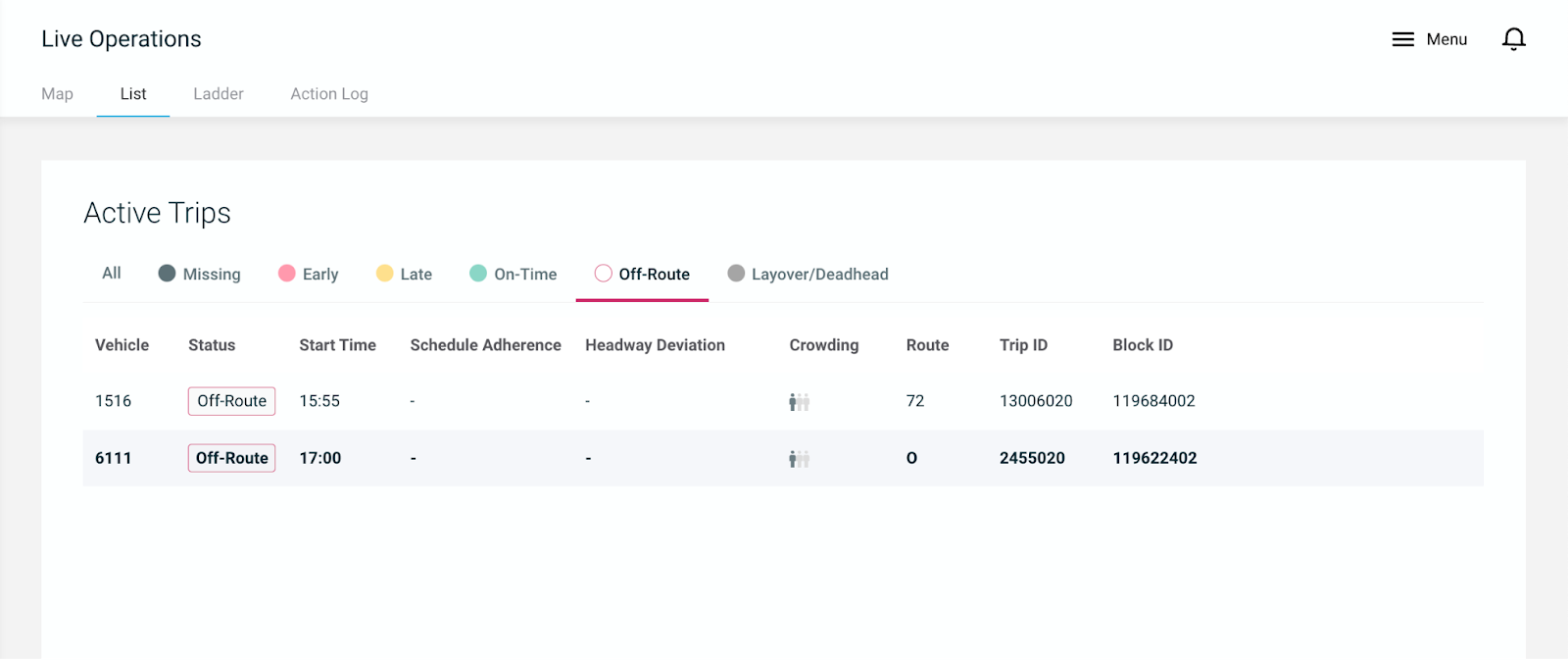Show Layover/Deadhead trips

808,275
